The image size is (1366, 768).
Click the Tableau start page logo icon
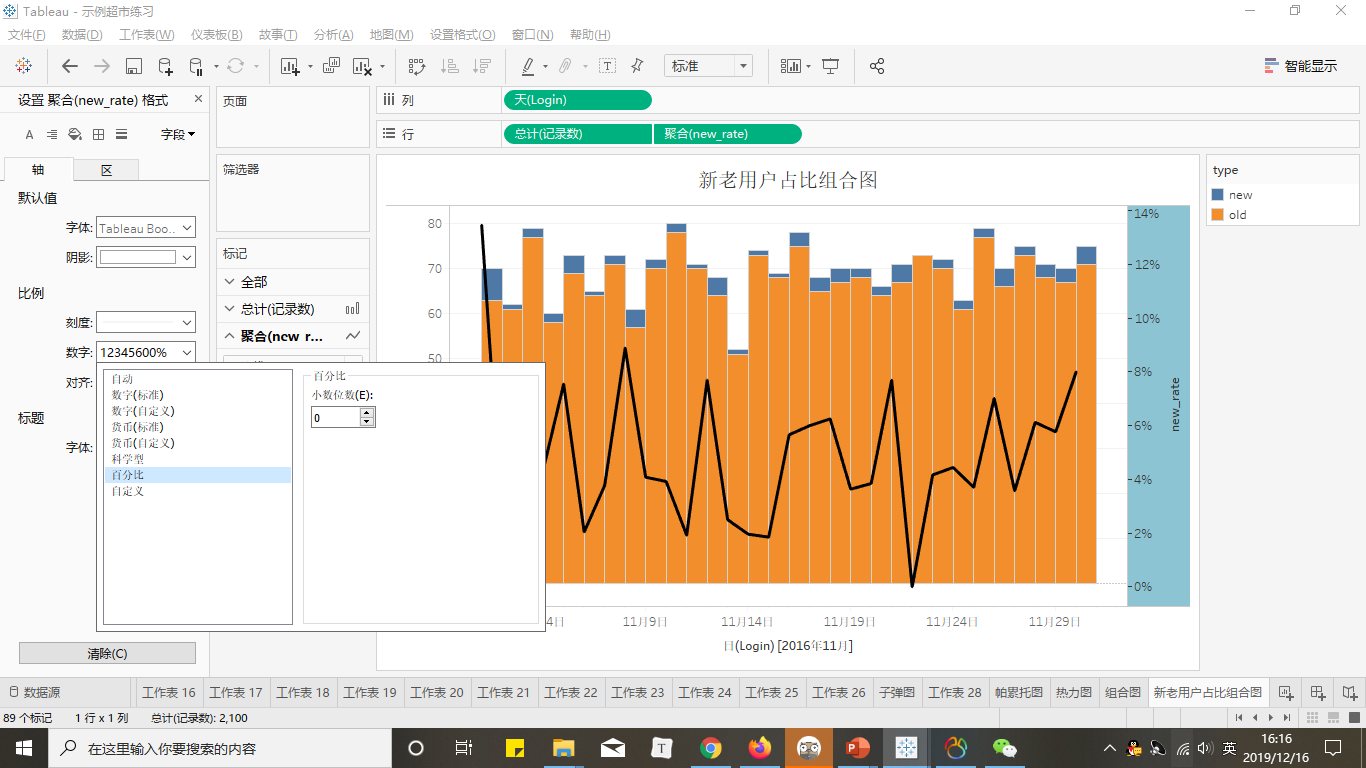(x=23, y=66)
